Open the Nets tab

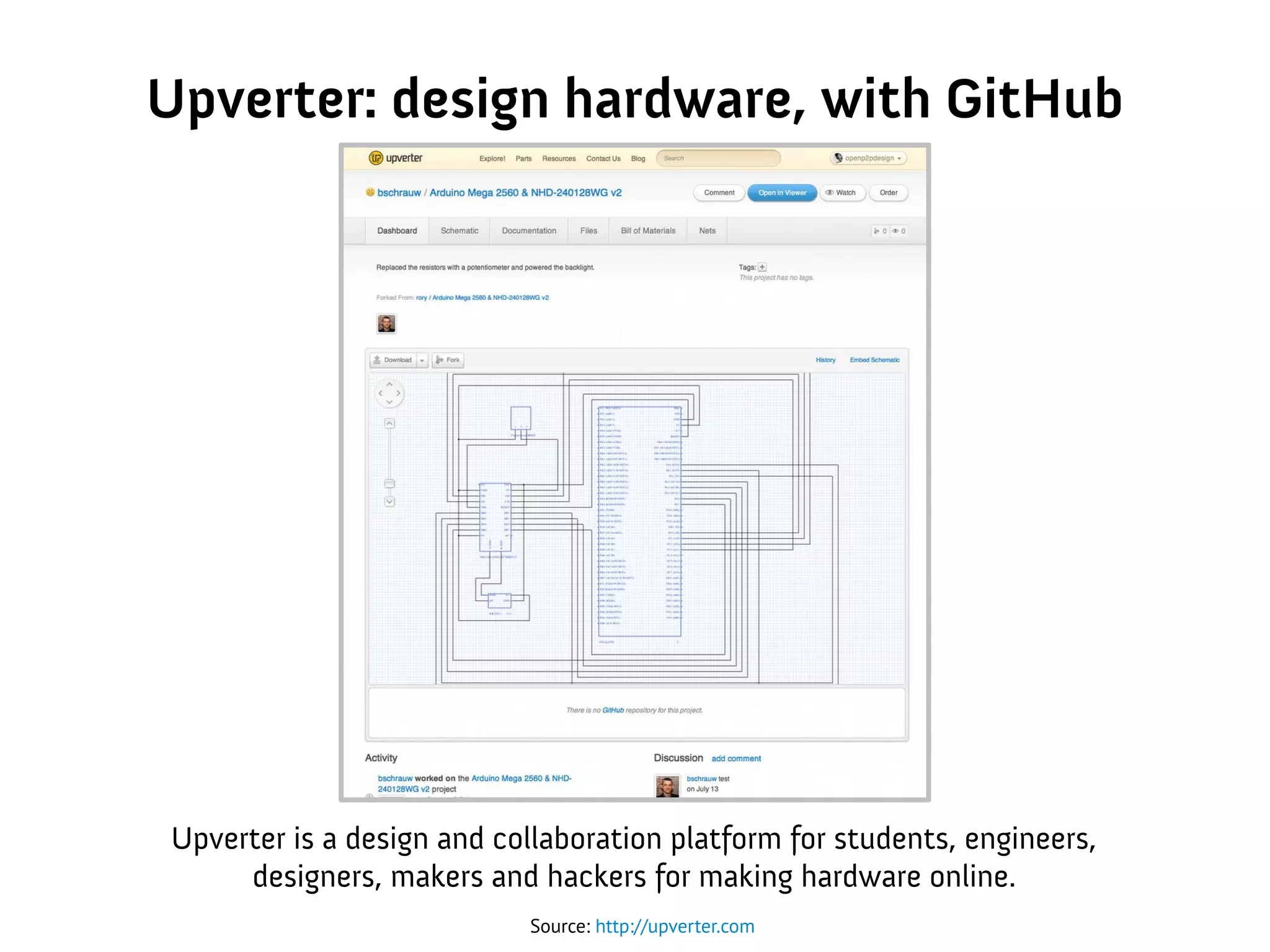click(x=707, y=231)
